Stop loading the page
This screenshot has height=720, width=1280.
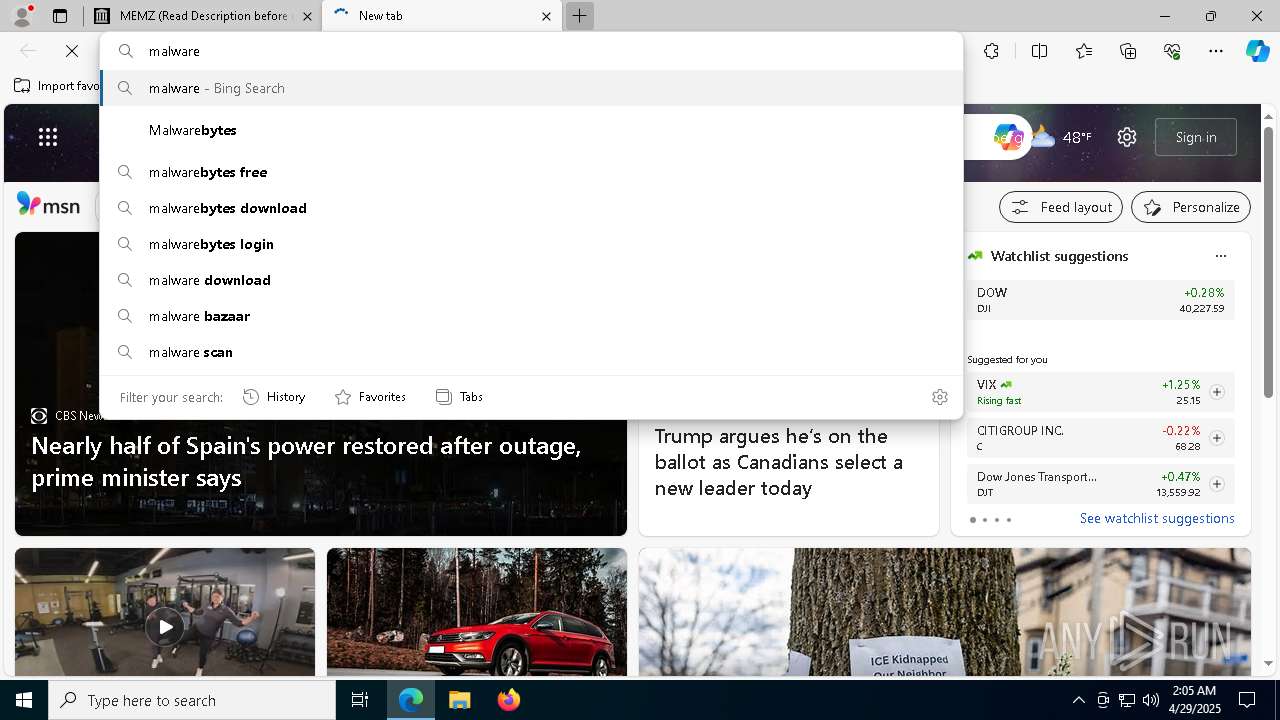coord(72,51)
